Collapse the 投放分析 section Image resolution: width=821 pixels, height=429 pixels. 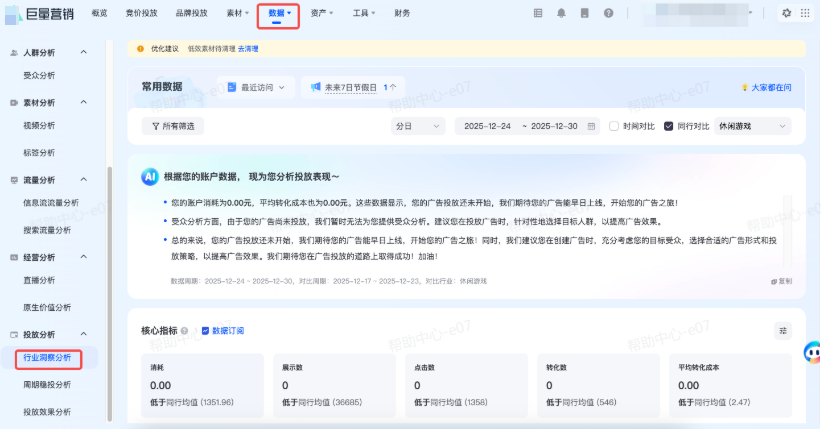[84, 334]
